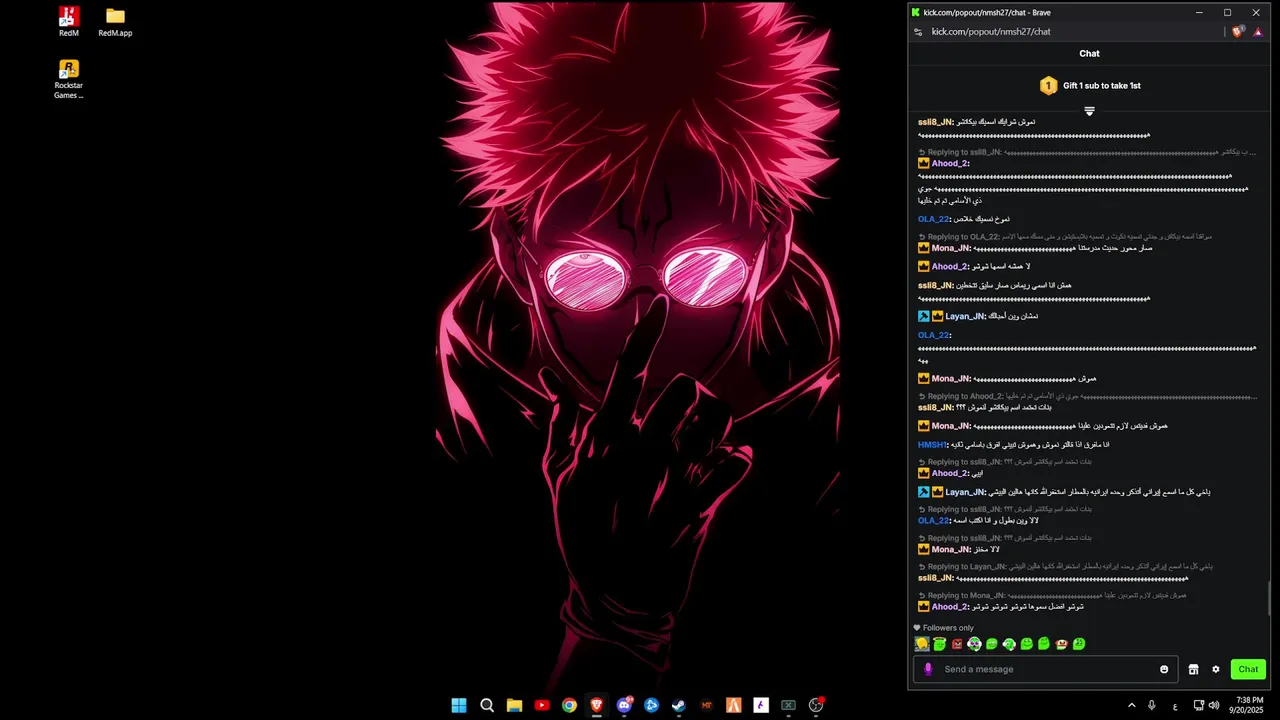Open chat settings gear icon
The image size is (1280, 720).
click(1216, 669)
